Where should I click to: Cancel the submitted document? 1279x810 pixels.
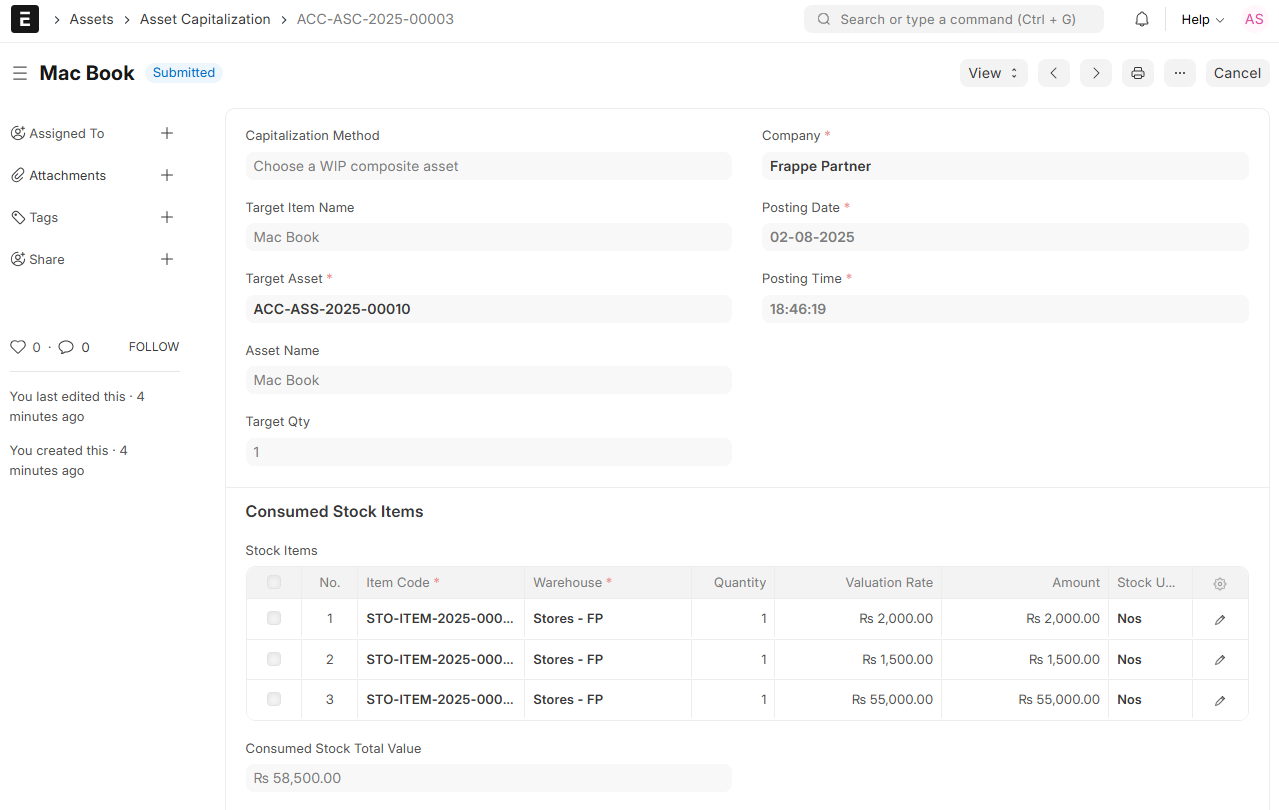pyautogui.click(x=1237, y=73)
